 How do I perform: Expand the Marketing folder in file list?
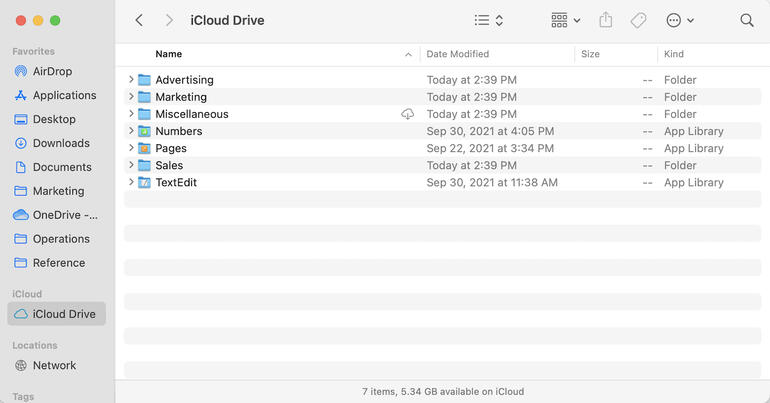(131, 96)
